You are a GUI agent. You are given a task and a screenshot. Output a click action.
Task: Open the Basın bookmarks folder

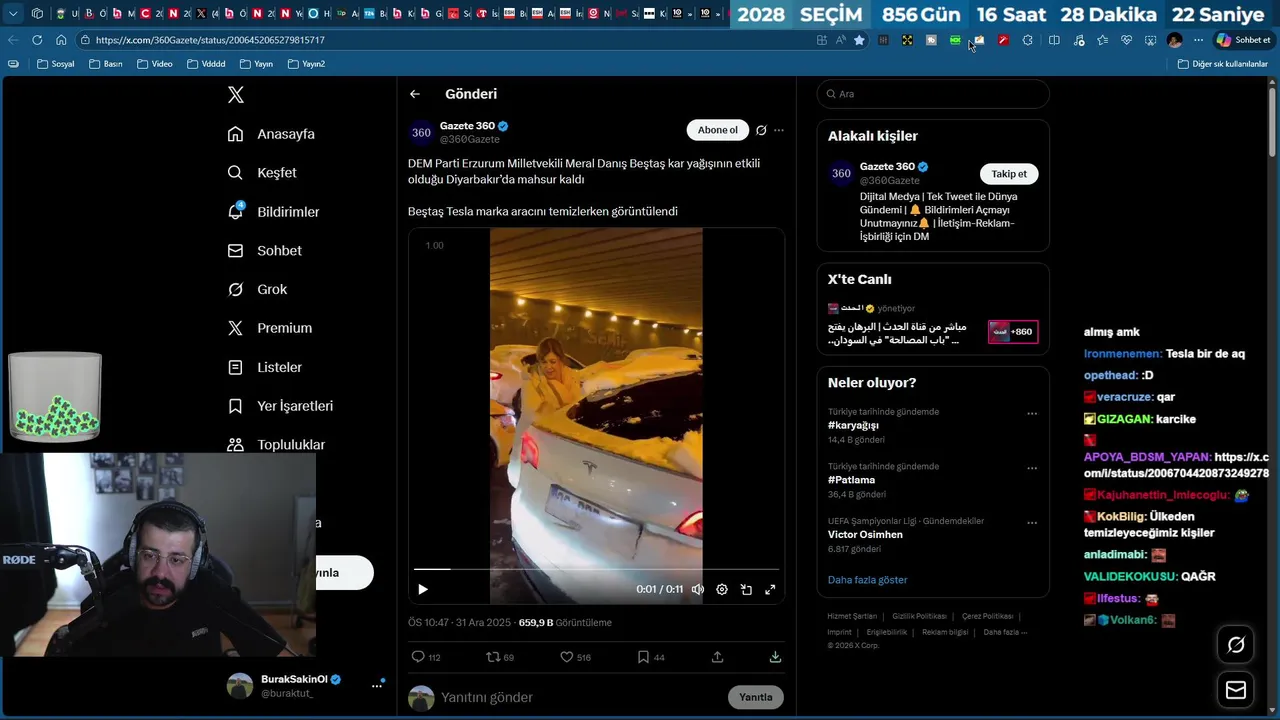pyautogui.click(x=106, y=64)
